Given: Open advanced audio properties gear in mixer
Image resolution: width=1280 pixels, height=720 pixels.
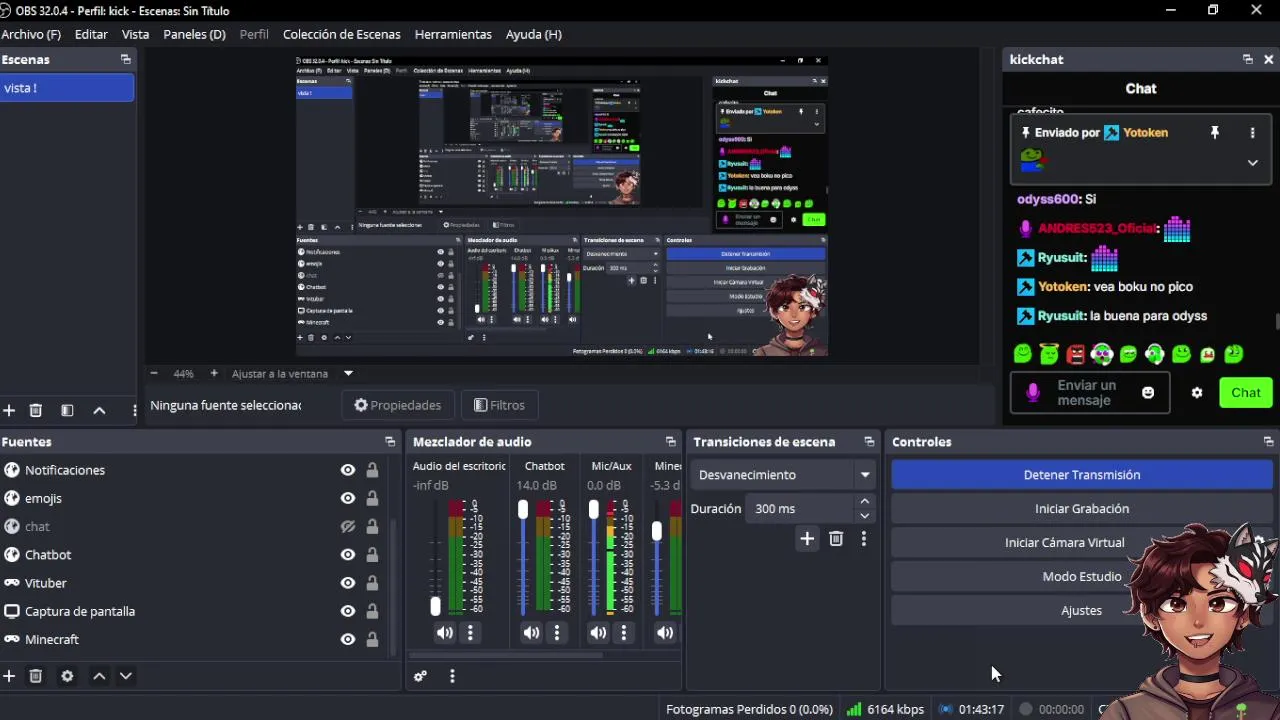Looking at the screenshot, I should [420, 676].
